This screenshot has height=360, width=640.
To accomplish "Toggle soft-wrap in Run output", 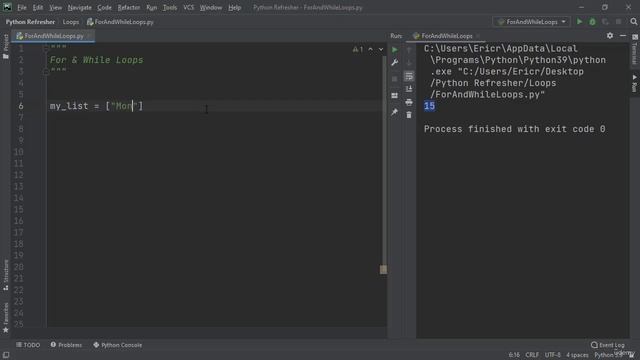I will pos(409,76).
